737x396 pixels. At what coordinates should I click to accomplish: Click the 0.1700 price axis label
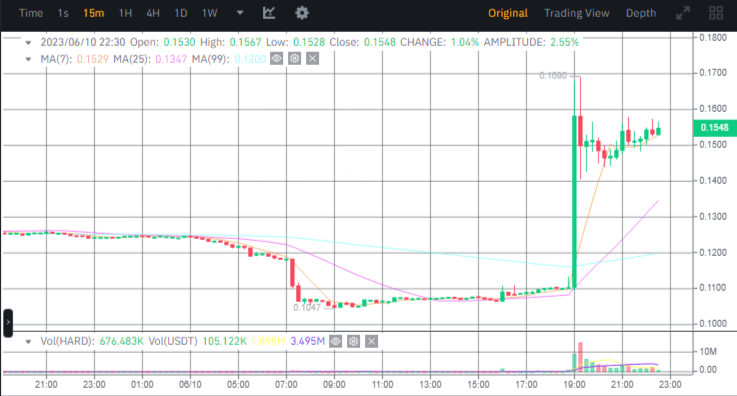[x=713, y=73]
